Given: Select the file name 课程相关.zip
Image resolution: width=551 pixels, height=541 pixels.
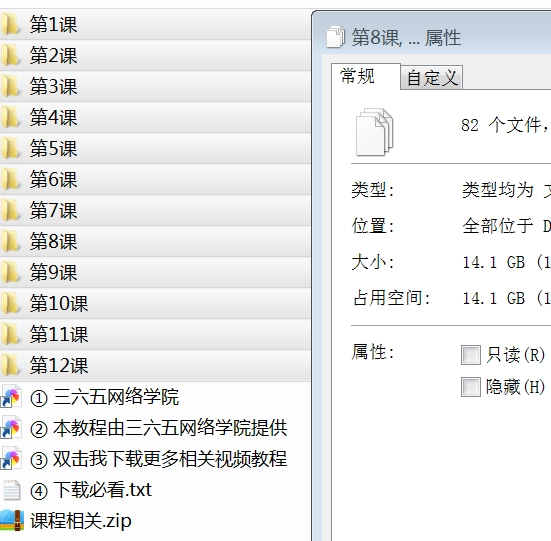Looking at the screenshot, I should [81, 521].
